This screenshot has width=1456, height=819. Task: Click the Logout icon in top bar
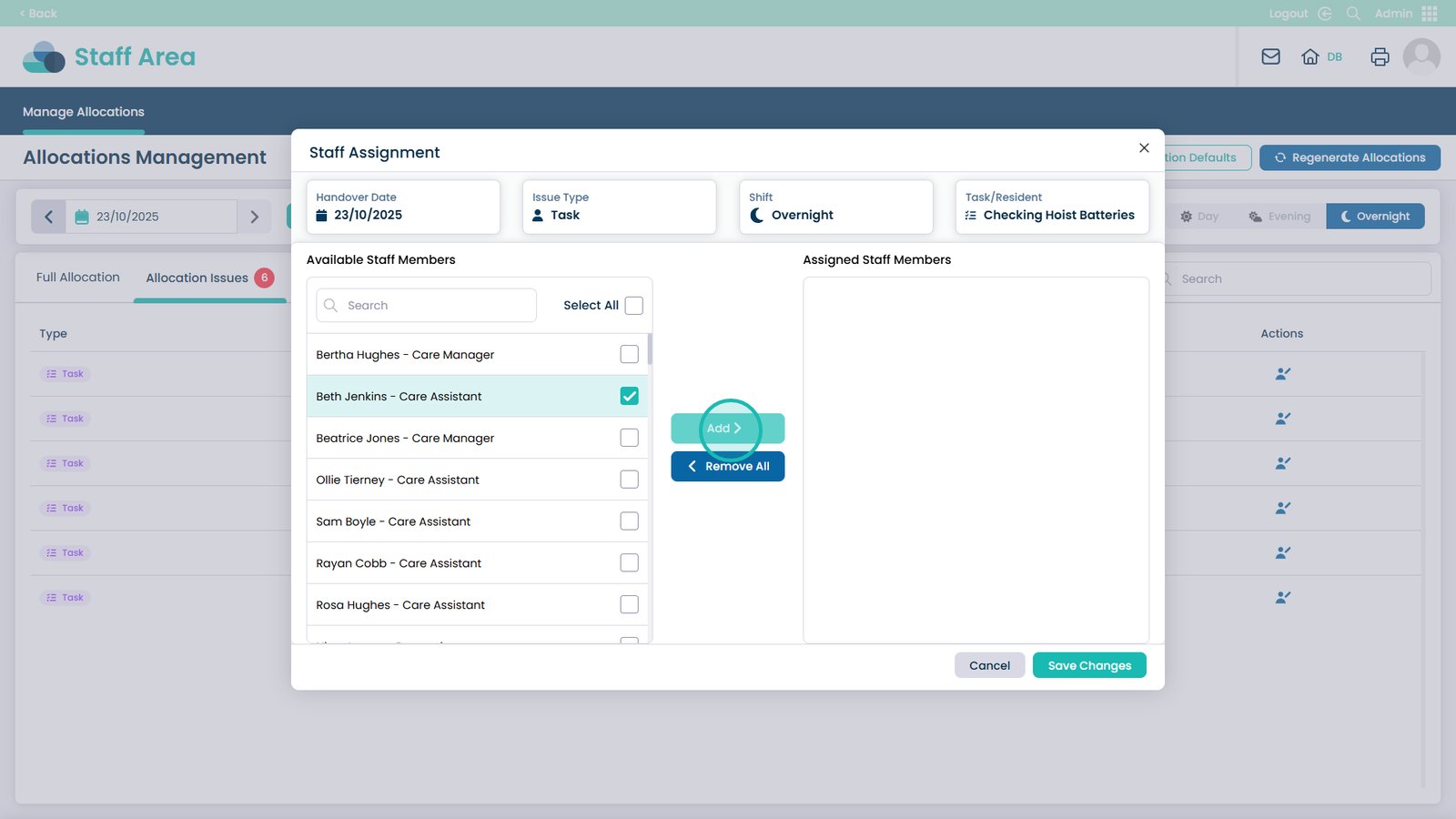click(1325, 14)
